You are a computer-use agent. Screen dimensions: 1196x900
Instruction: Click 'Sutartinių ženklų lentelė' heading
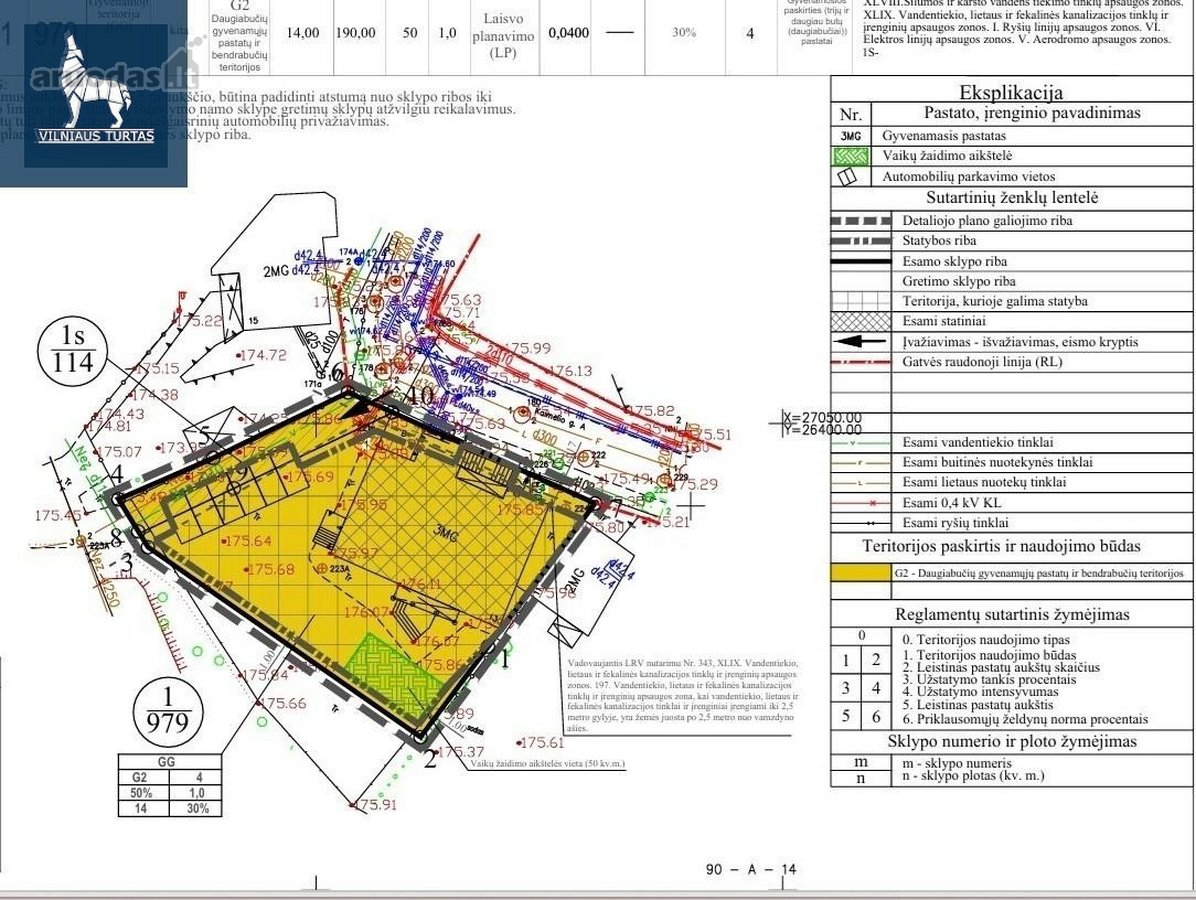pyautogui.click(x=1012, y=198)
